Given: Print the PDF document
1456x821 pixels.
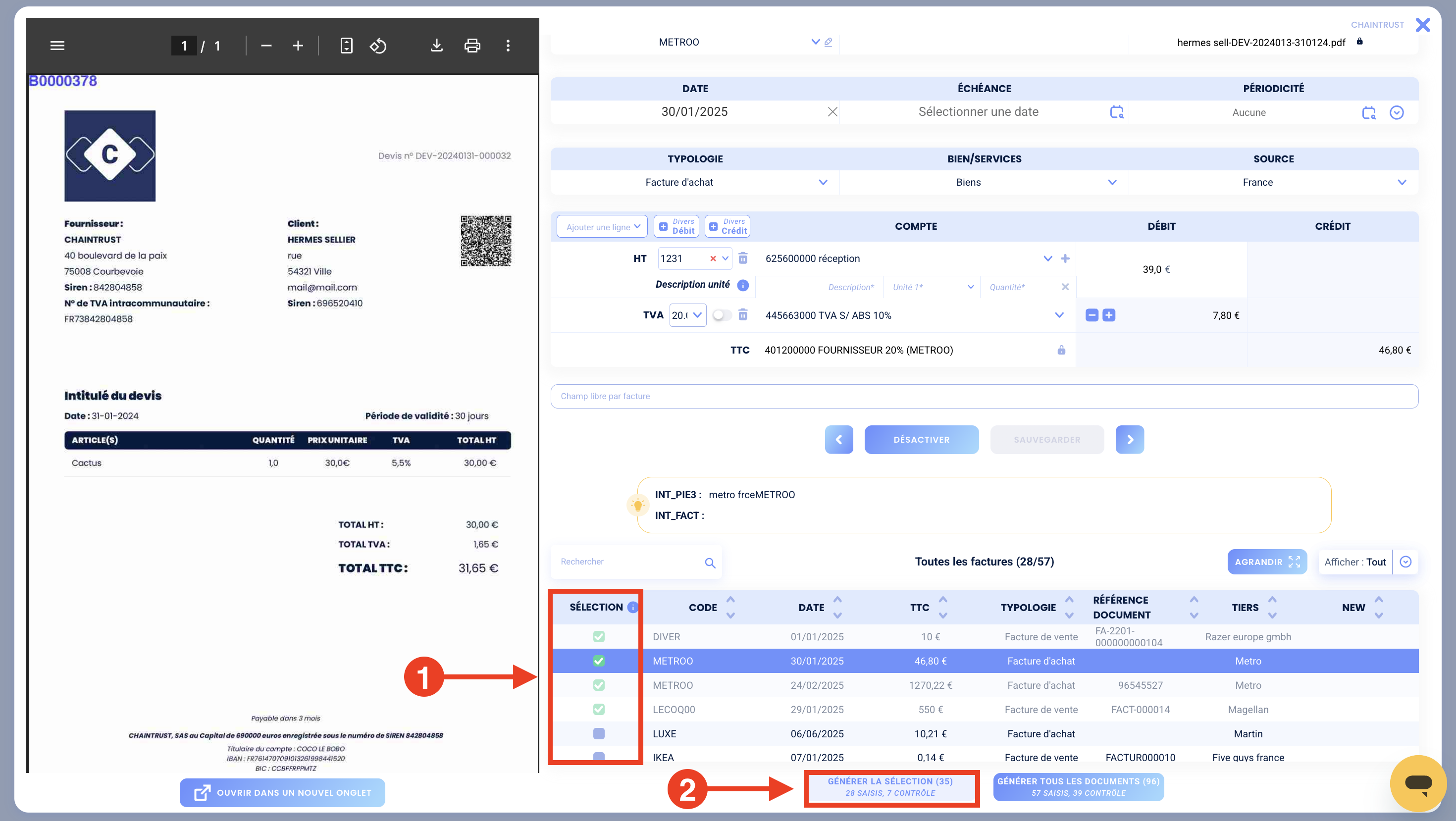Looking at the screenshot, I should [x=472, y=46].
